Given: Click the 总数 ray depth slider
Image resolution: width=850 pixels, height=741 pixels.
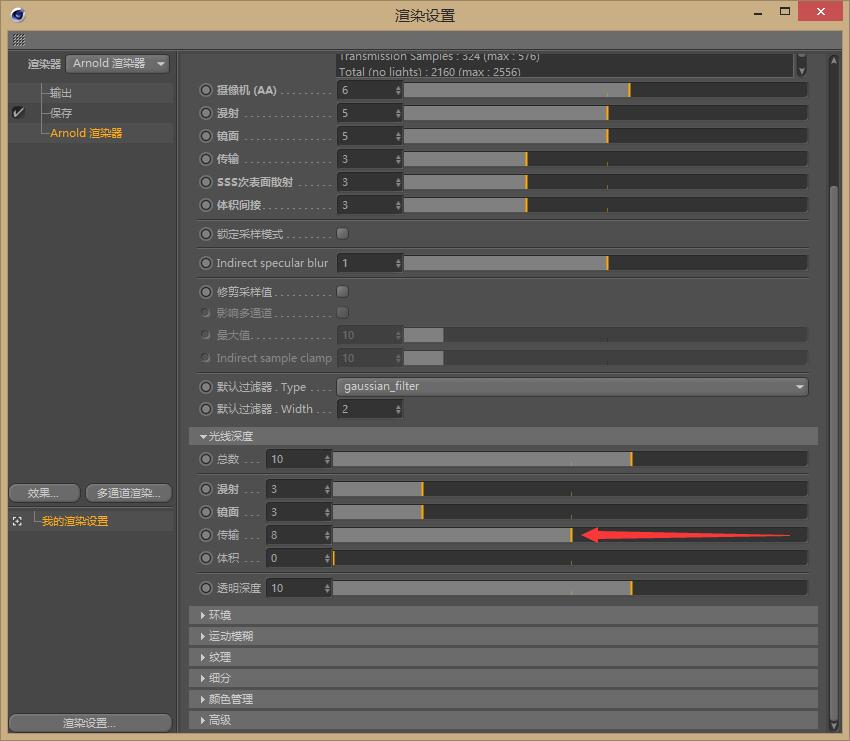Looking at the screenshot, I should click(570, 459).
